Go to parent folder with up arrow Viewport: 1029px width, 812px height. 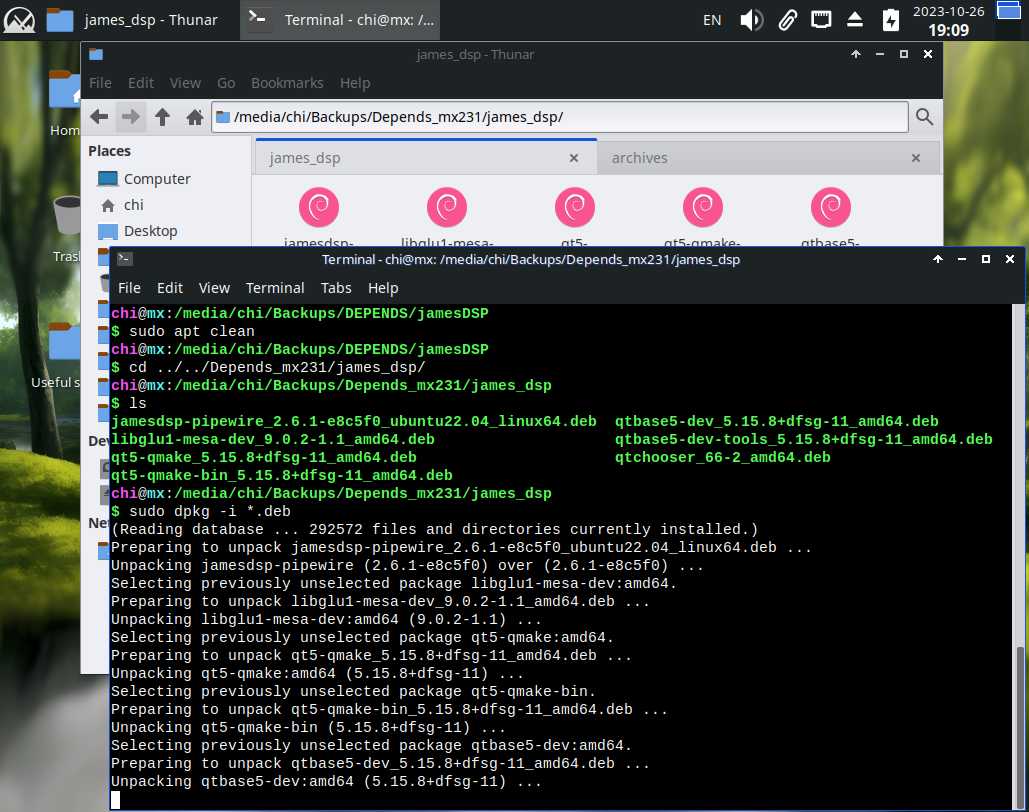coord(162,117)
